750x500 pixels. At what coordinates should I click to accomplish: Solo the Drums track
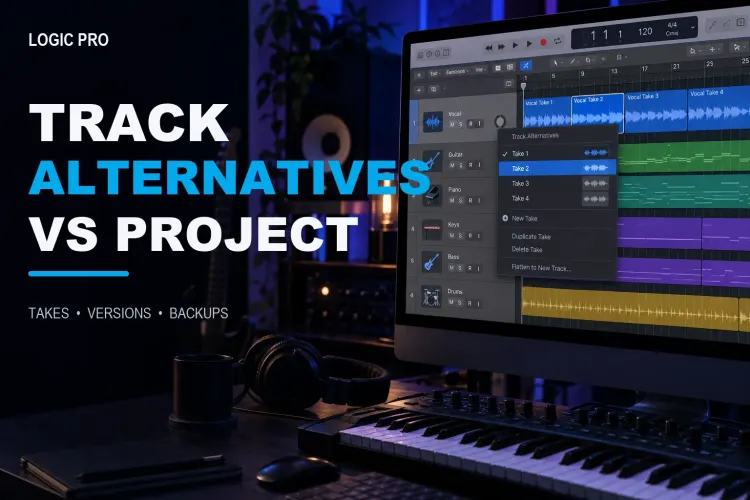460,302
